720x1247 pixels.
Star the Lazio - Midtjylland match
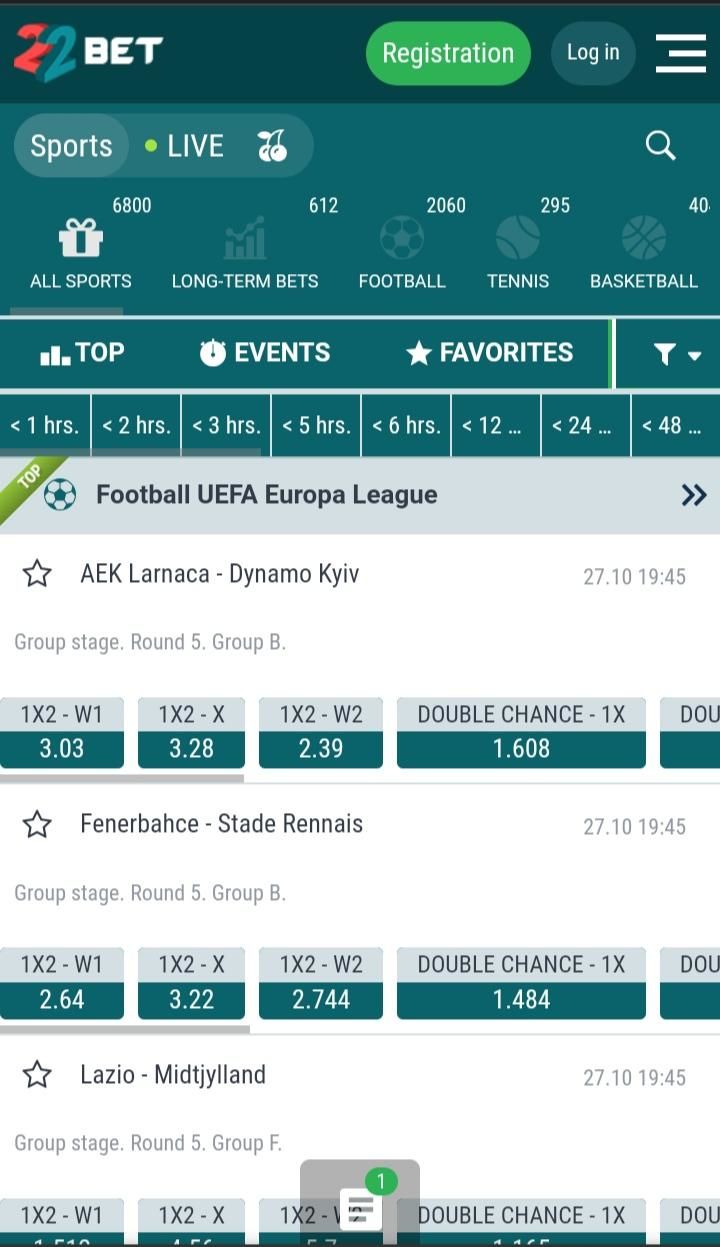pyautogui.click(x=37, y=1075)
